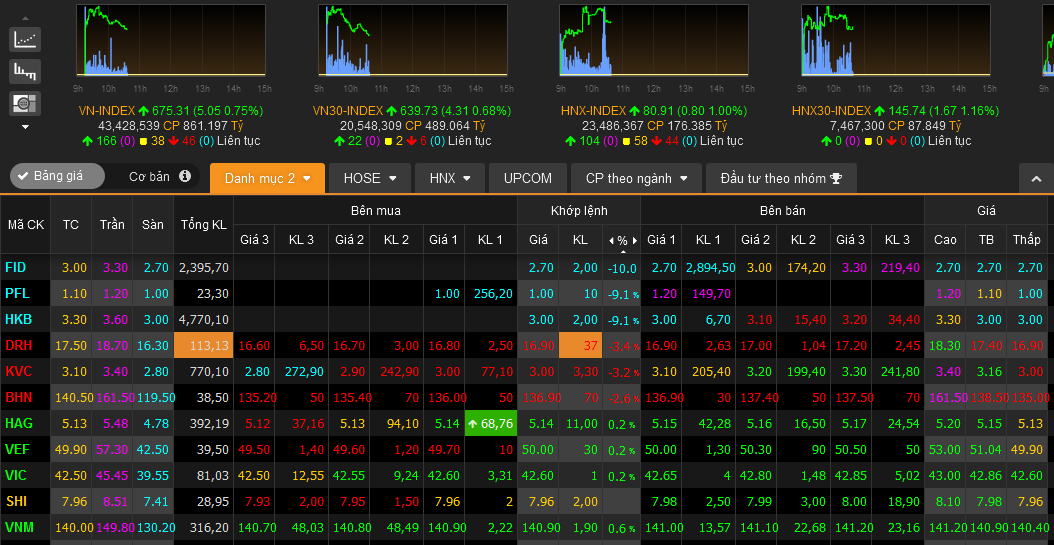Open the line chart view icon
Image resolution: width=1054 pixels, height=545 pixels.
[x=25, y=40]
